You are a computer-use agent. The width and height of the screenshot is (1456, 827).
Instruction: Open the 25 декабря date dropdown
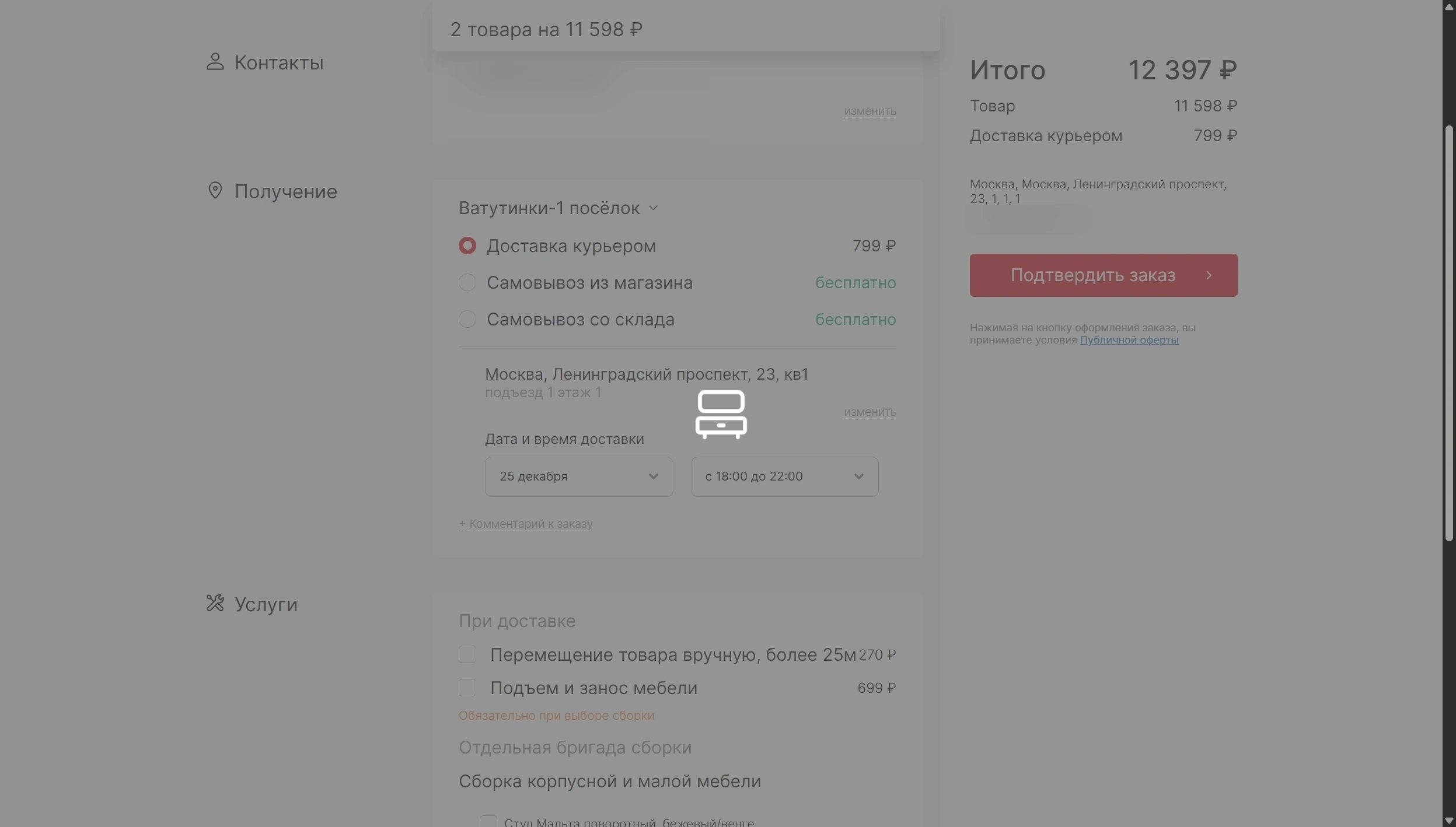[578, 476]
